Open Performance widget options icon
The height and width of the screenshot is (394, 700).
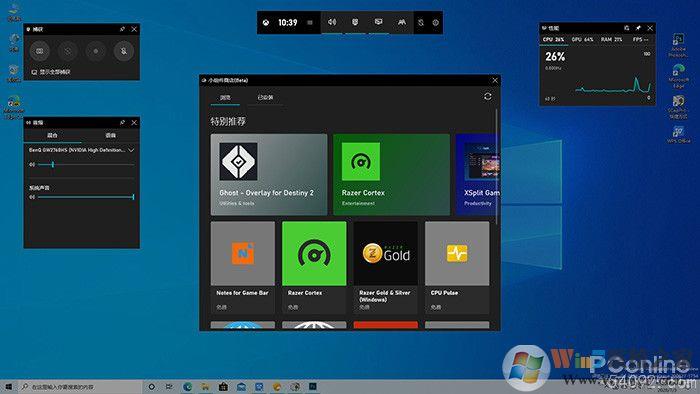pyautogui.click(x=627, y=28)
